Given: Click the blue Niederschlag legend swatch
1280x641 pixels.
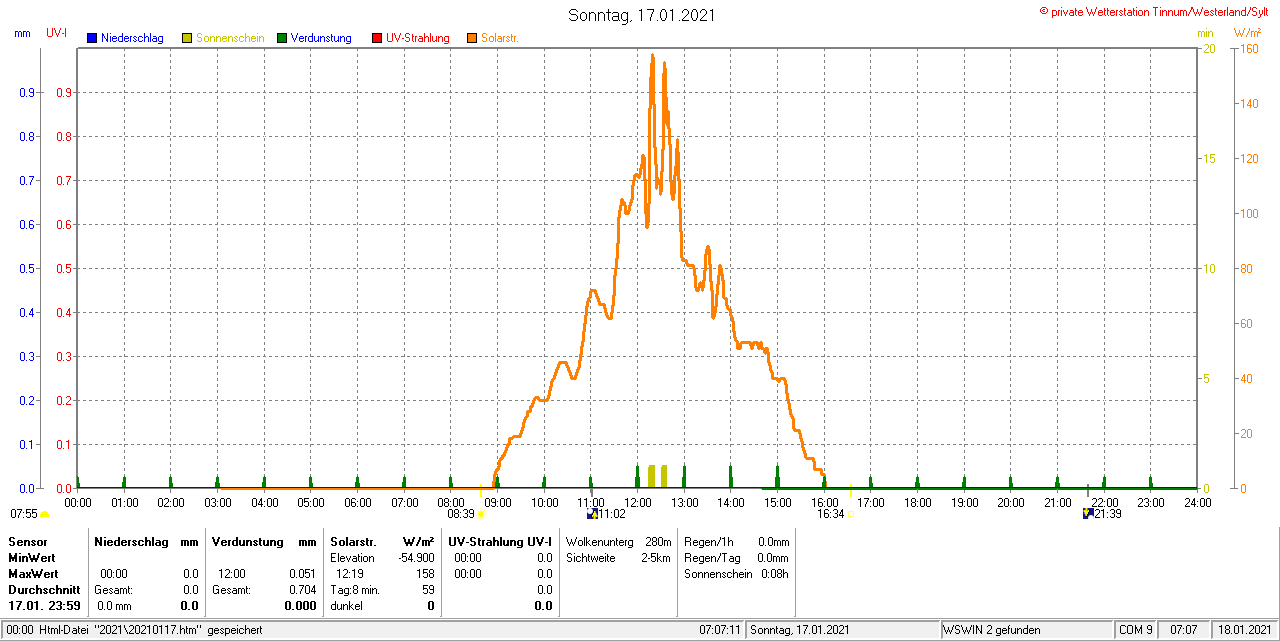Looking at the screenshot, I should click(x=91, y=38).
